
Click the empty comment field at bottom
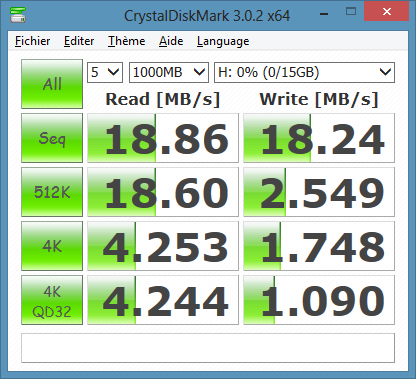click(208, 348)
